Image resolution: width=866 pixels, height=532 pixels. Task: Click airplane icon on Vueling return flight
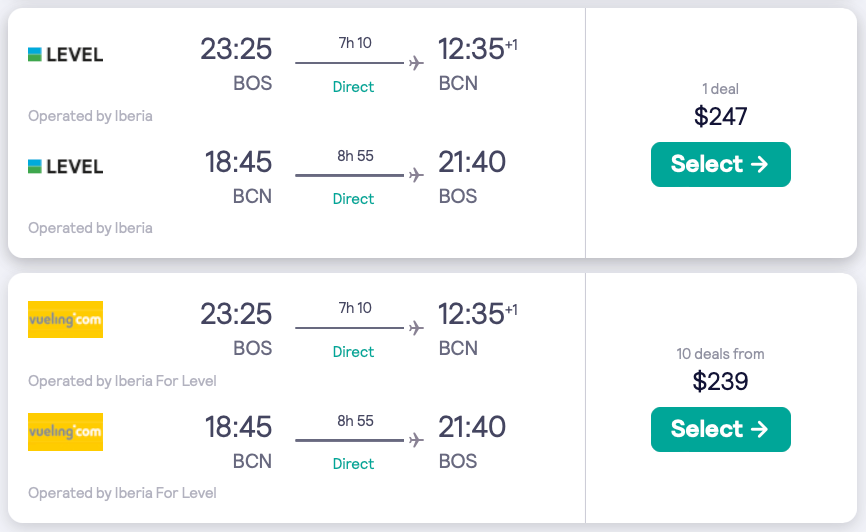pos(416,440)
